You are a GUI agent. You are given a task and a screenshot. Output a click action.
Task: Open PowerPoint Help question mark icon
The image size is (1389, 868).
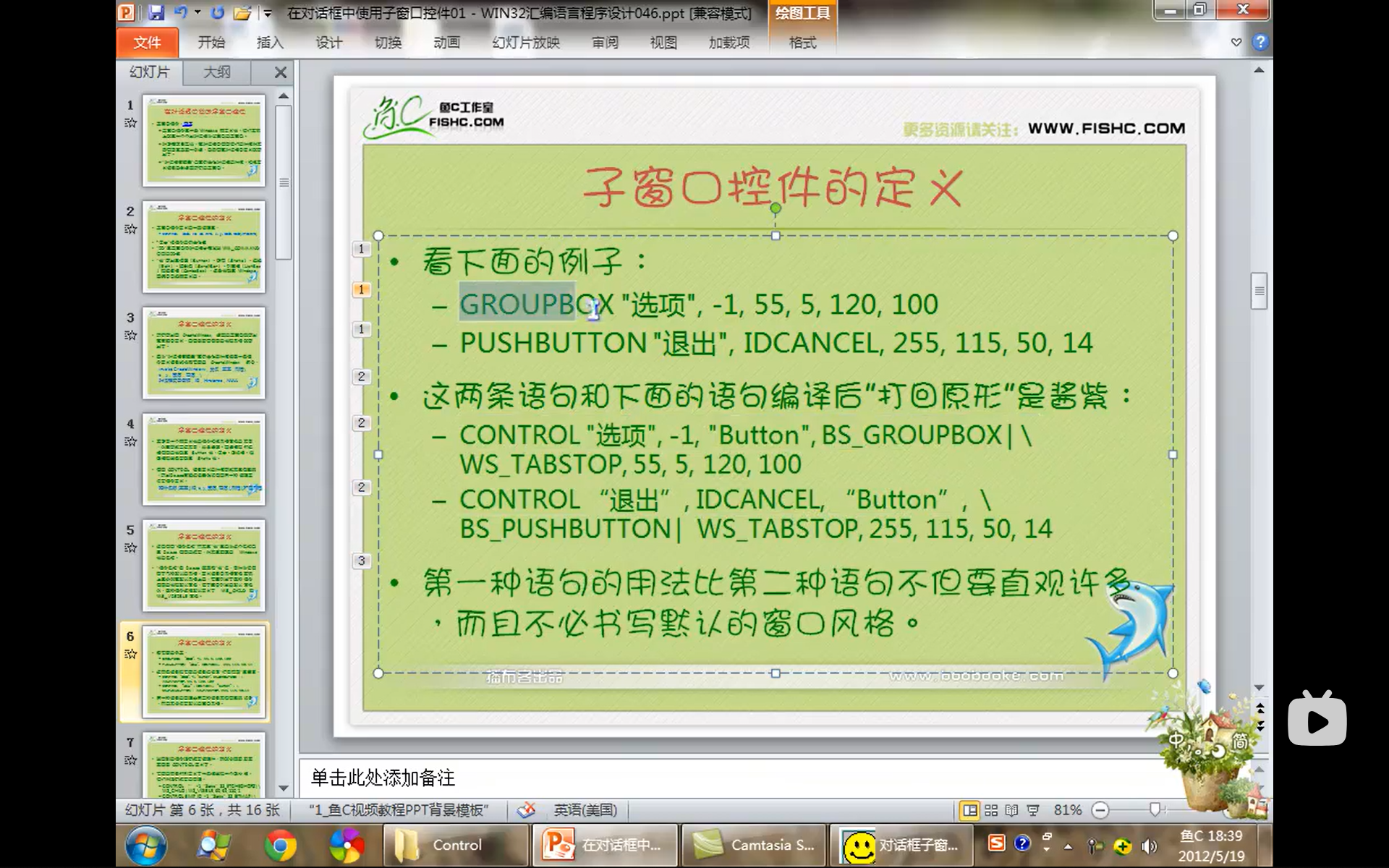(1260, 43)
